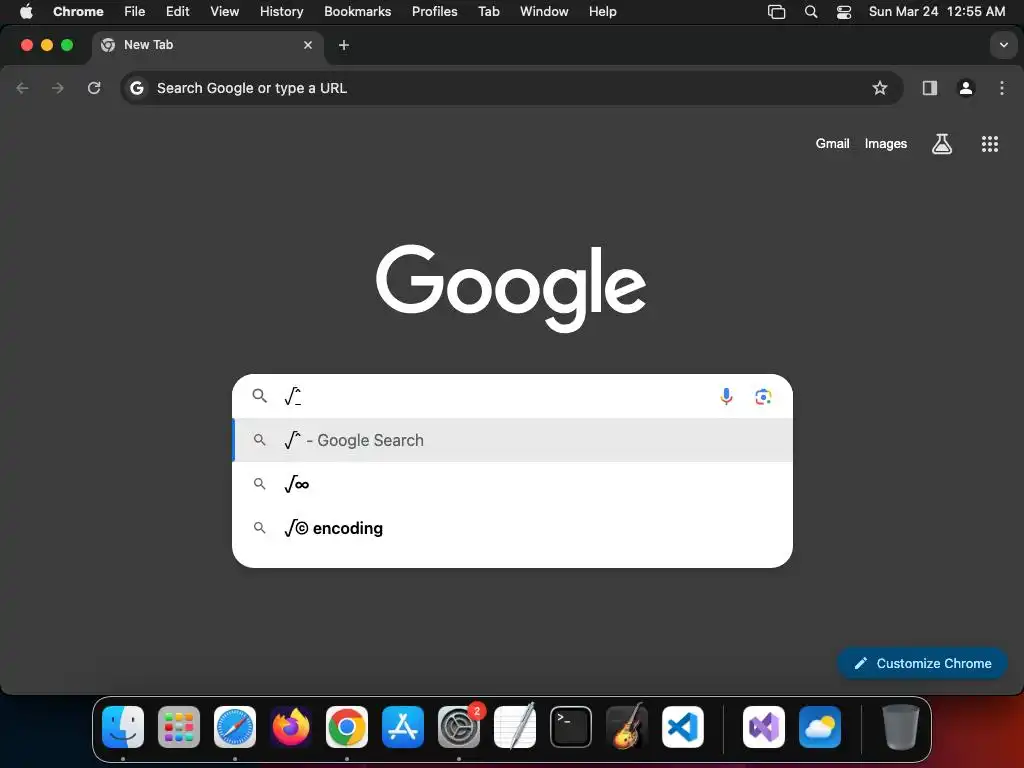Open GarageBand from the dock
The width and height of the screenshot is (1024, 768).
pos(627,727)
